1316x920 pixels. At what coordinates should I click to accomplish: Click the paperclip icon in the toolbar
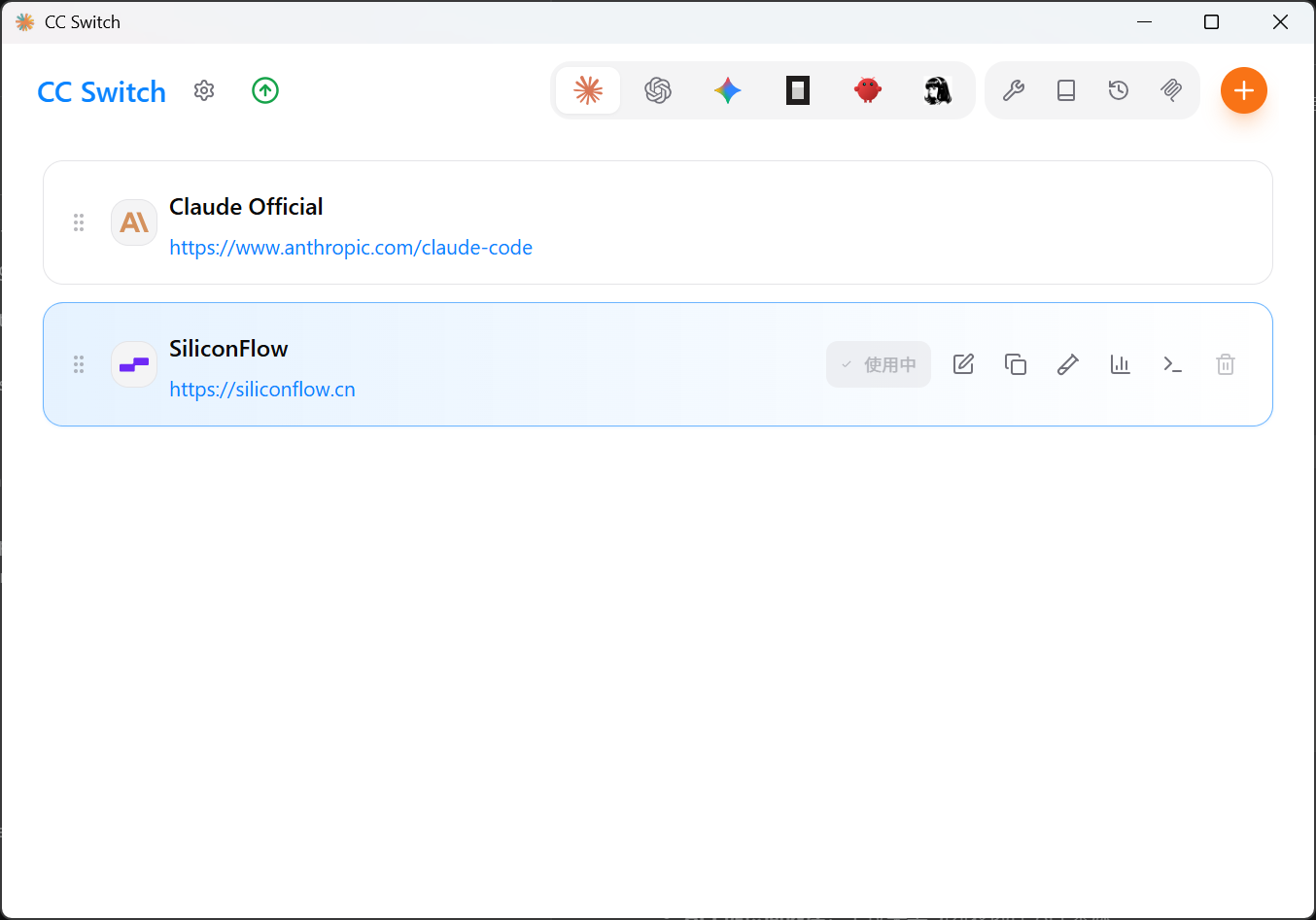coord(1171,90)
